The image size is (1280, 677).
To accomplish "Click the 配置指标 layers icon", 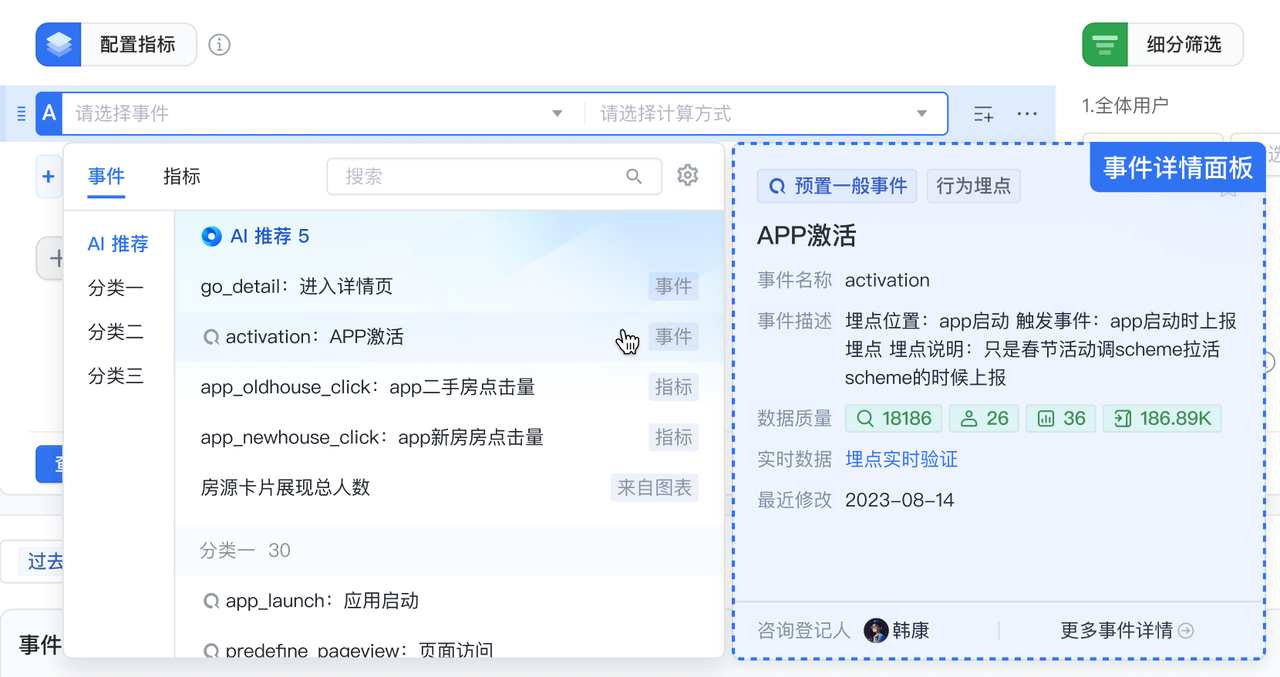I will coord(59,44).
